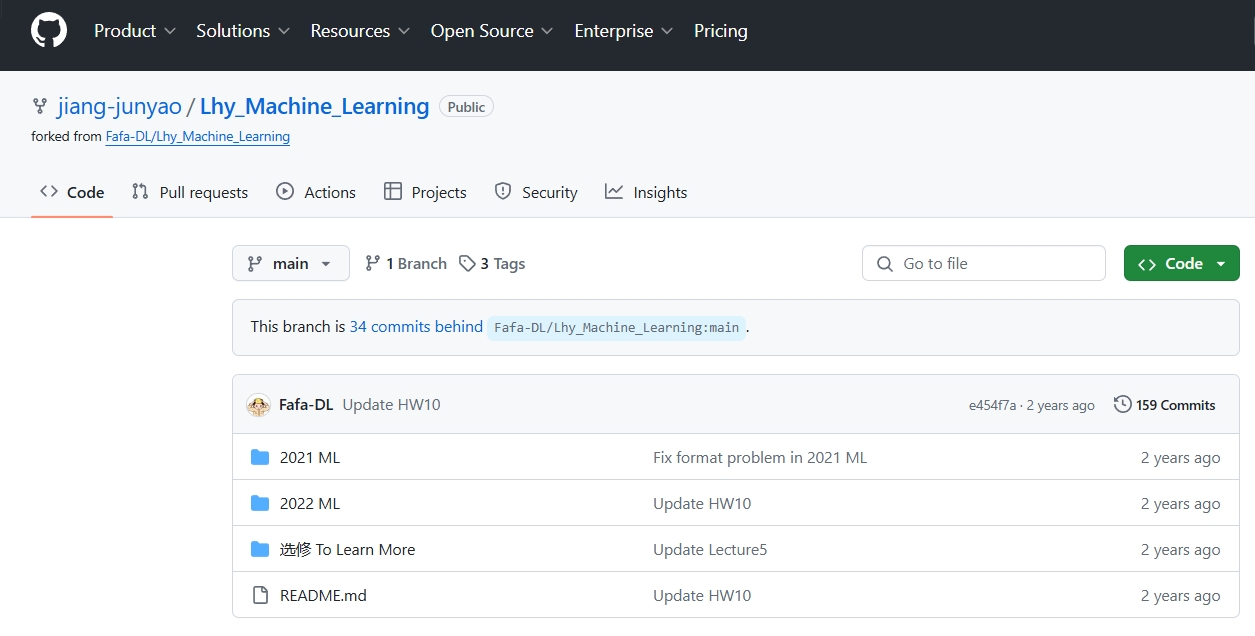Screen dimensions: 1255x636
Task: Open the Update Lecture5 commit message
Action: pyautogui.click(x=710, y=549)
